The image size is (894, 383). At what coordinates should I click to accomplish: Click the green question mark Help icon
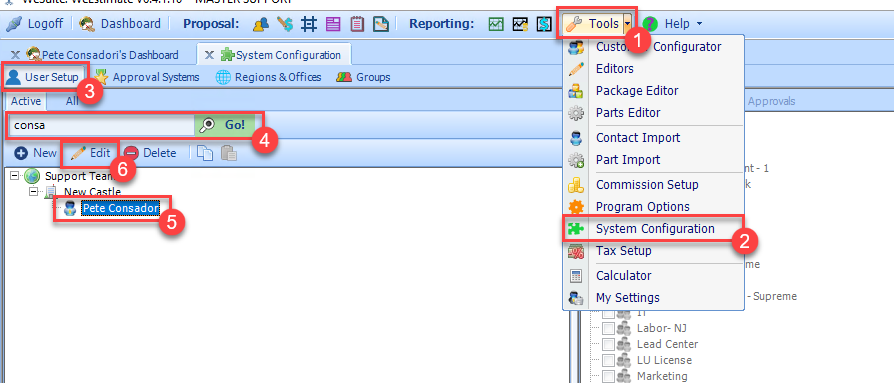pos(651,24)
